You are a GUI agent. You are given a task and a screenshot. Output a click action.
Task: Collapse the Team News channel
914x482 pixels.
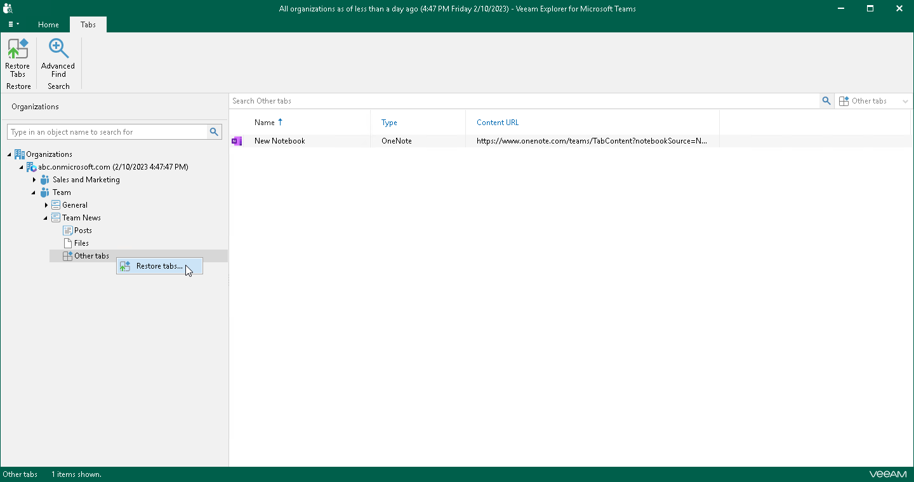click(46, 218)
